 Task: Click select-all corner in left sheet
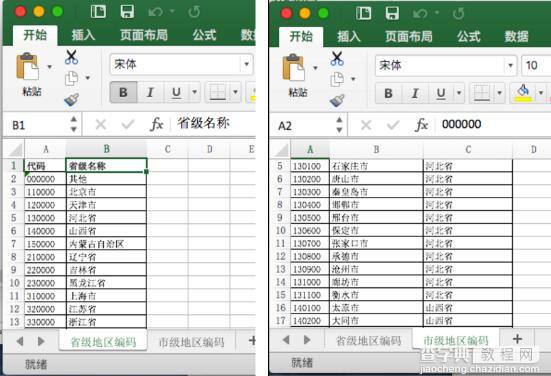pos(15,150)
